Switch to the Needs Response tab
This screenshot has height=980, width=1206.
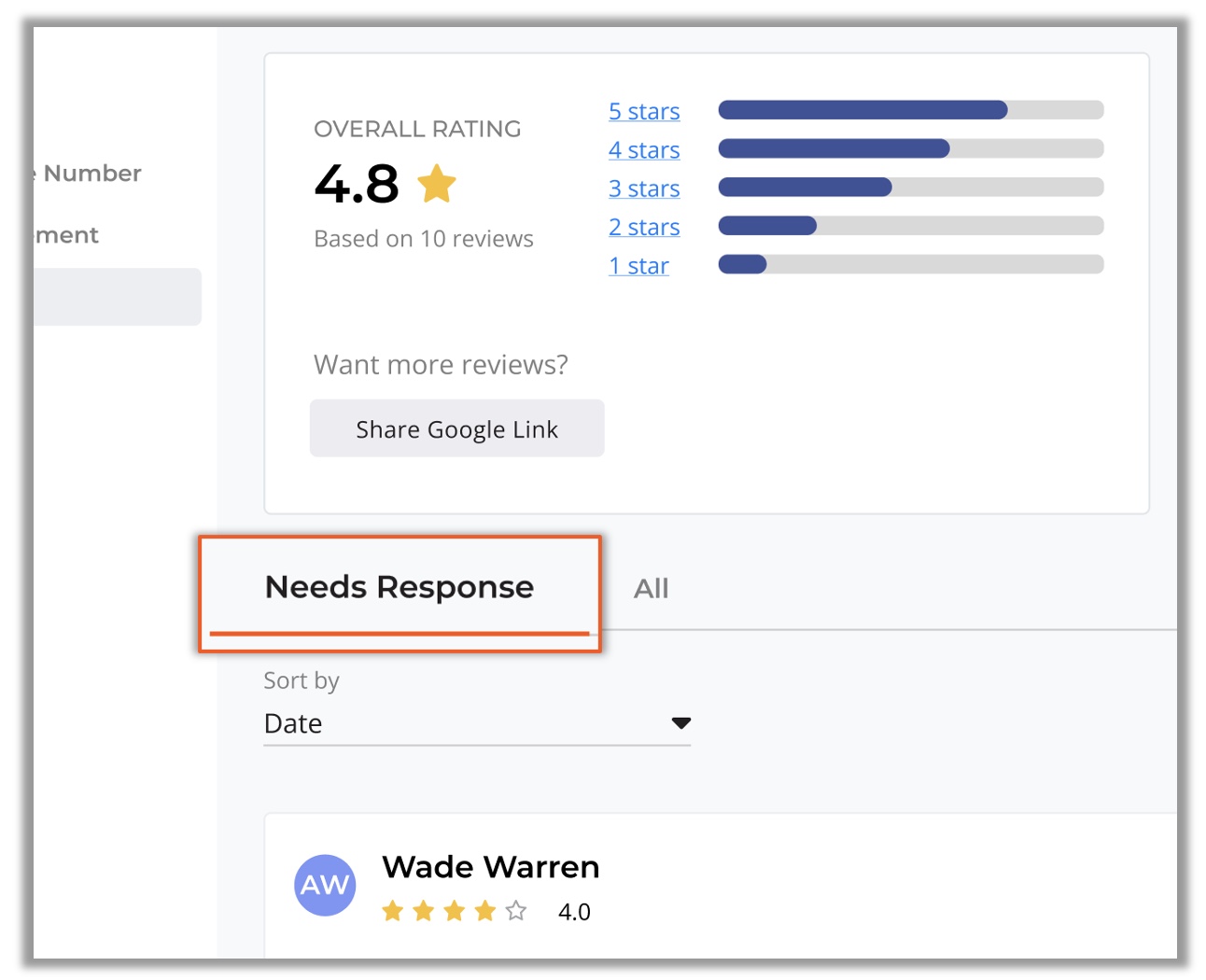[x=400, y=588]
